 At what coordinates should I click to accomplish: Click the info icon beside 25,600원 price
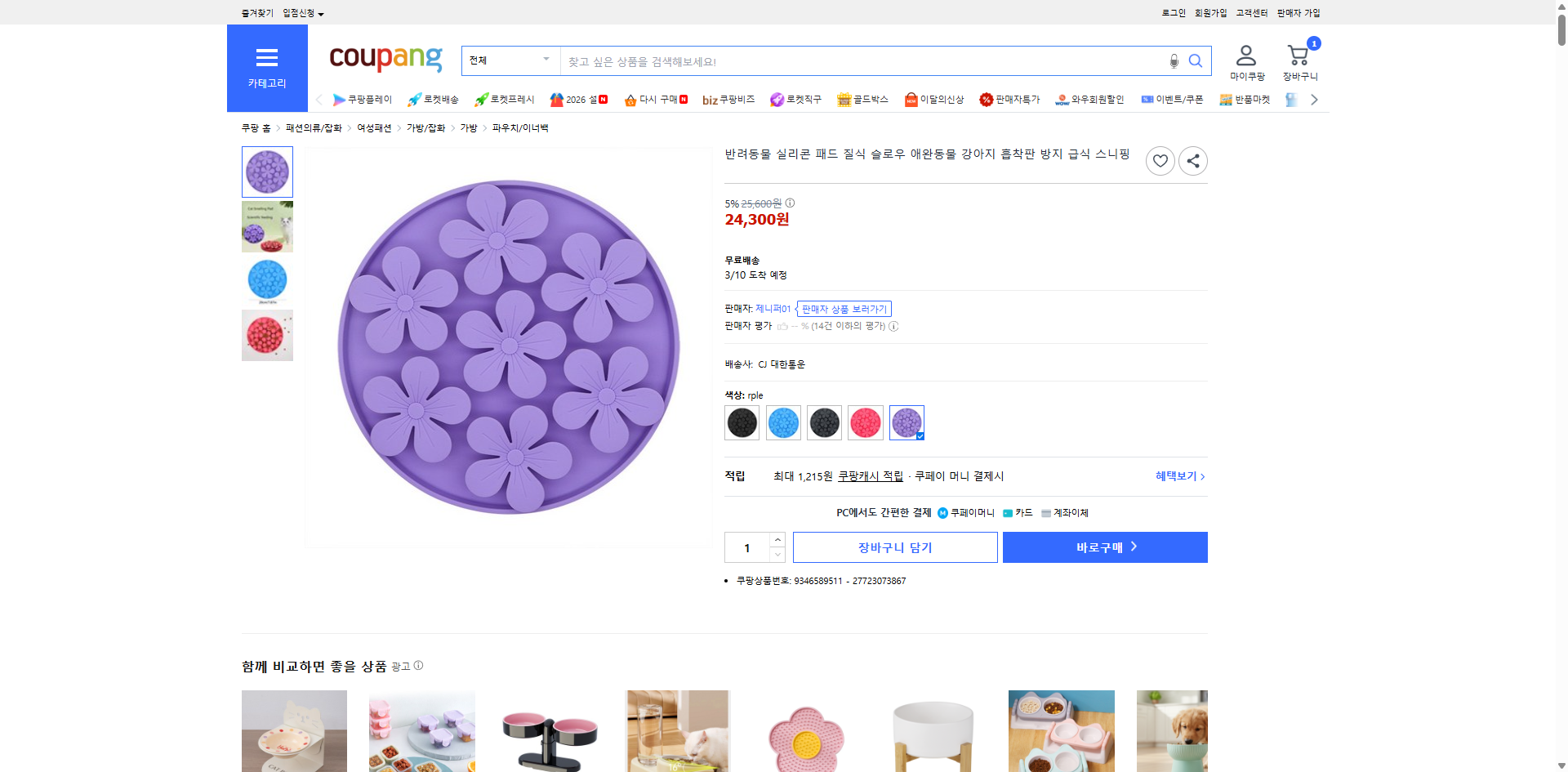coord(789,203)
